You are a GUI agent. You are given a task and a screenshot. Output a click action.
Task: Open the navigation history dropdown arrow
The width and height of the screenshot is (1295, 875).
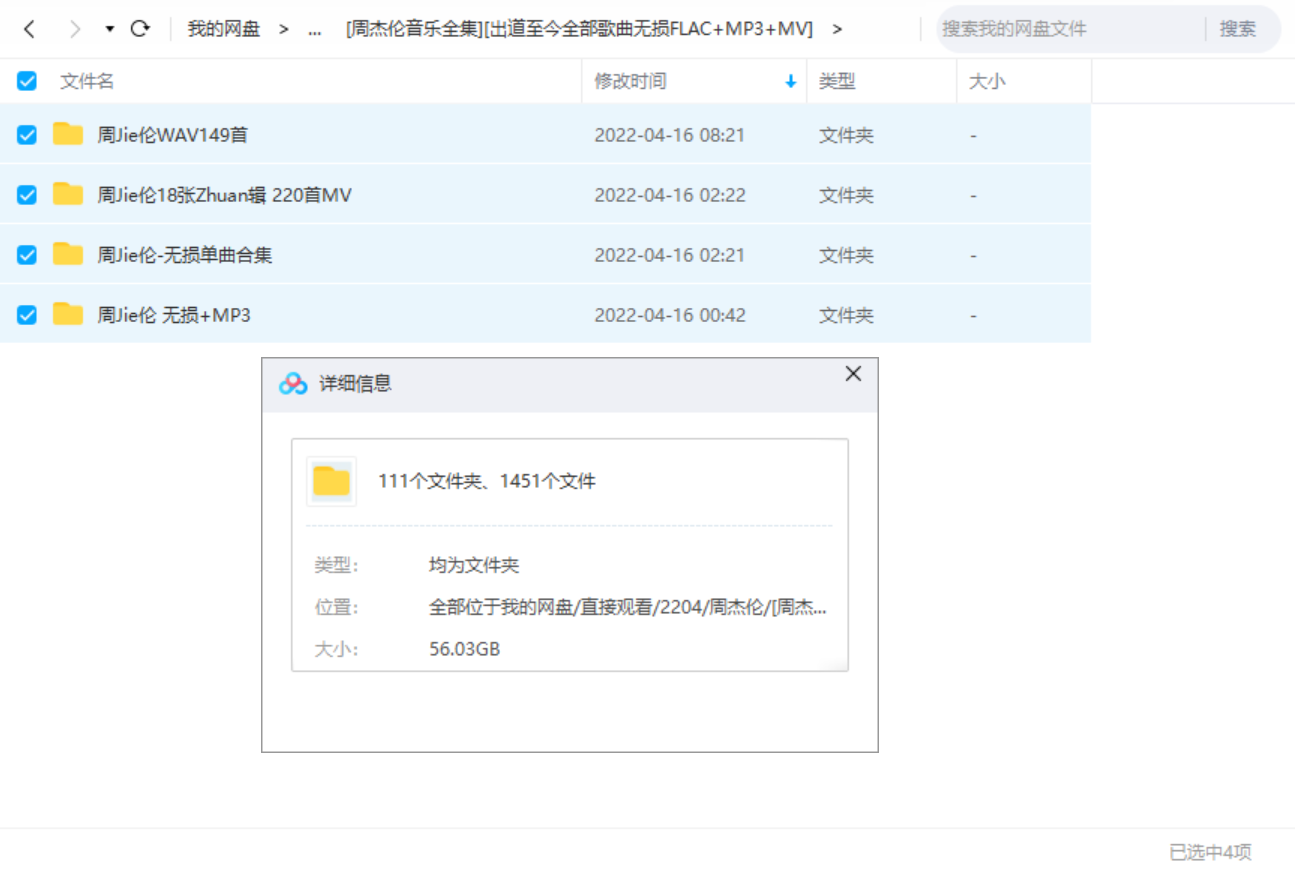pyautogui.click(x=109, y=29)
